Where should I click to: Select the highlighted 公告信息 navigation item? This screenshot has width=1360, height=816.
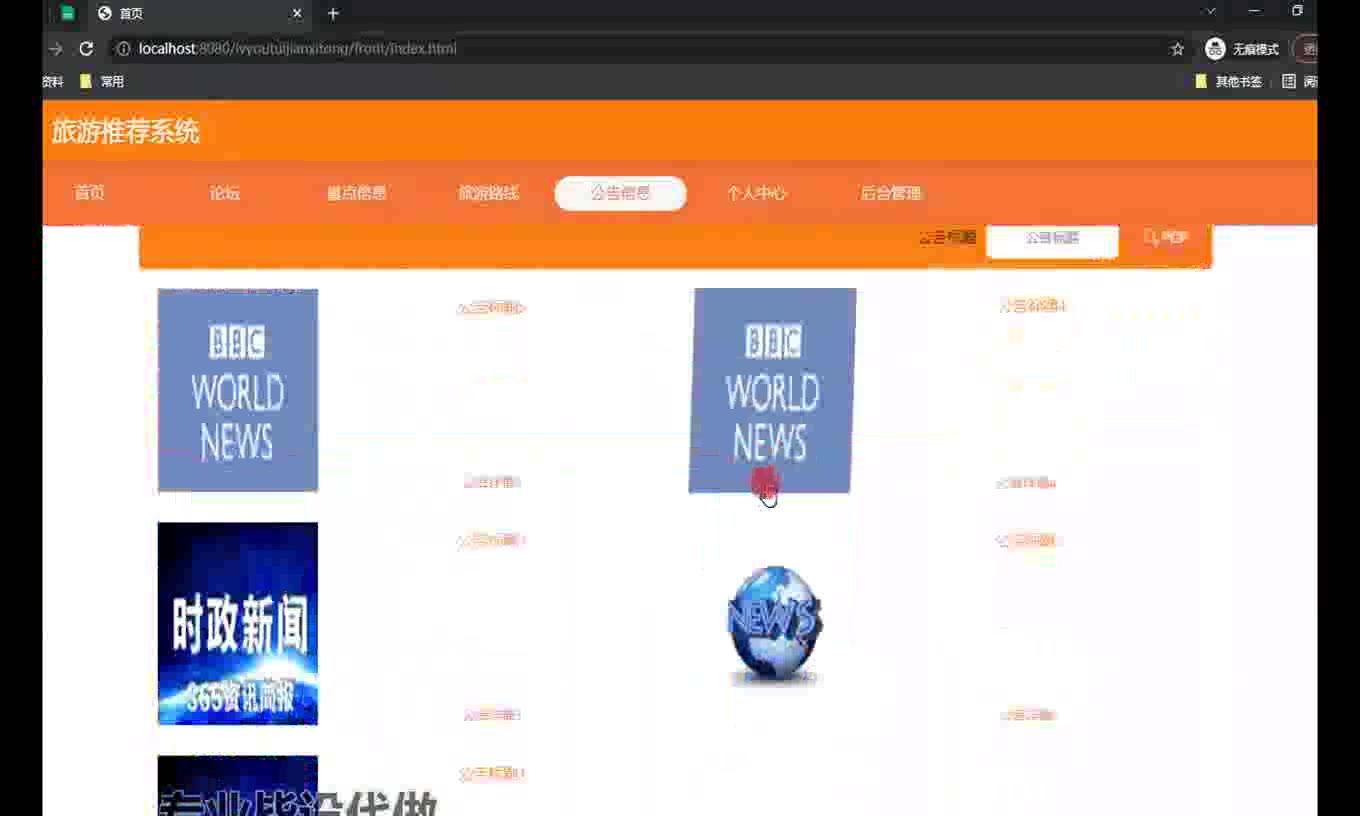(x=620, y=193)
